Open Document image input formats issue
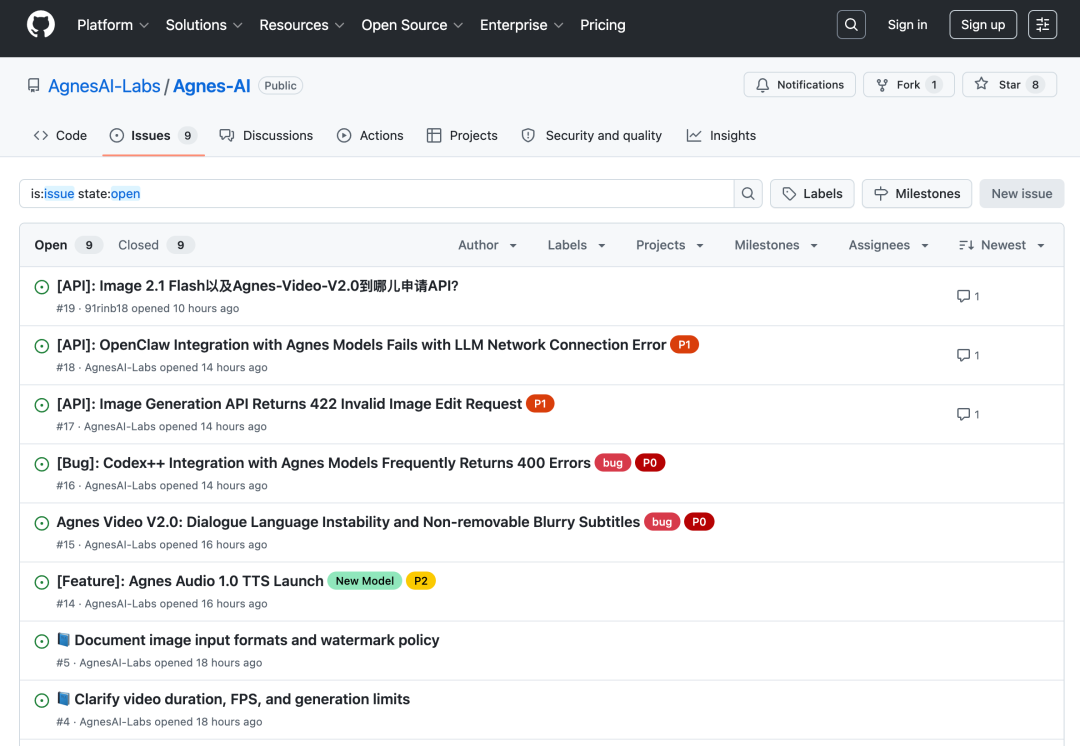This screenshot has width=1080, height=746. [x=248, y=640]
